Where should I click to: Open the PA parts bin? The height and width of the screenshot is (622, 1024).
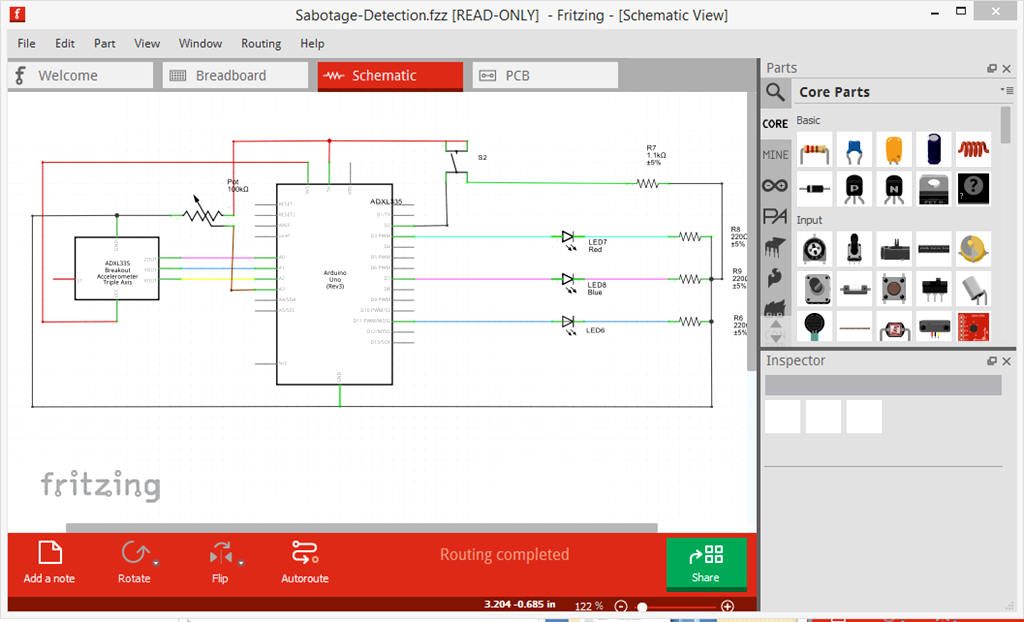775,216
